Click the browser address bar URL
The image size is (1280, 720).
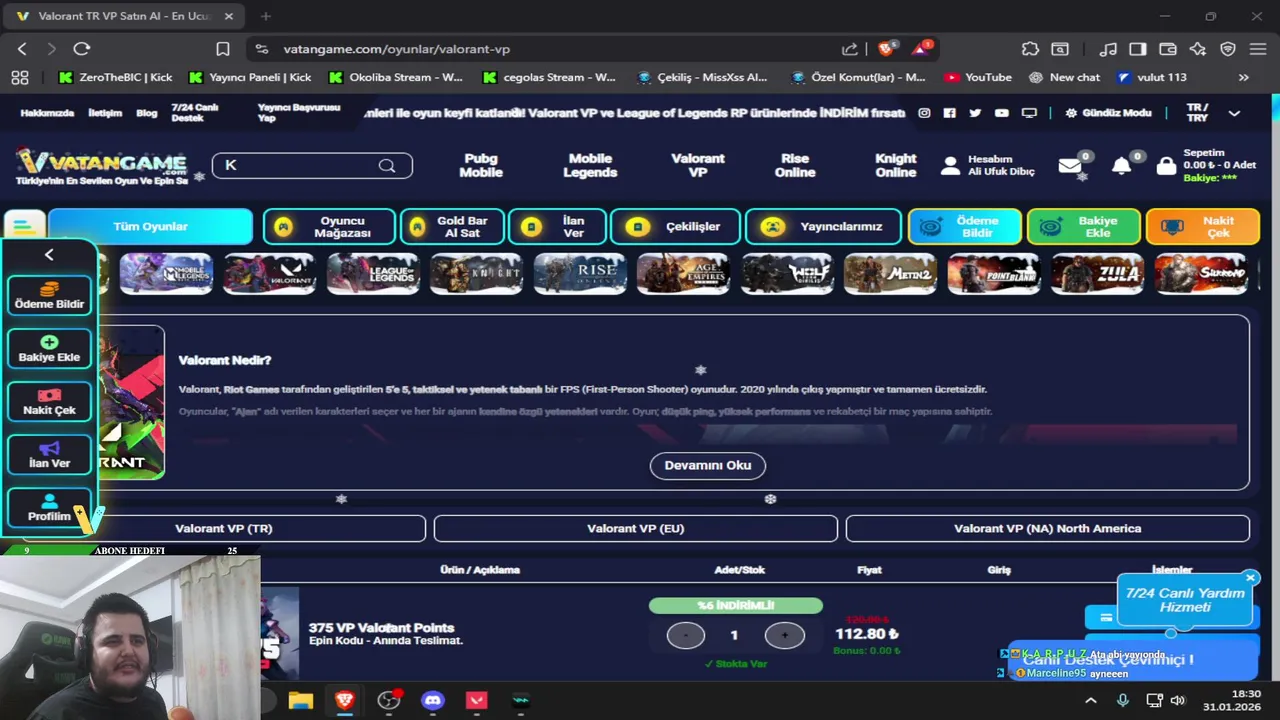click(x=396, y=49)
